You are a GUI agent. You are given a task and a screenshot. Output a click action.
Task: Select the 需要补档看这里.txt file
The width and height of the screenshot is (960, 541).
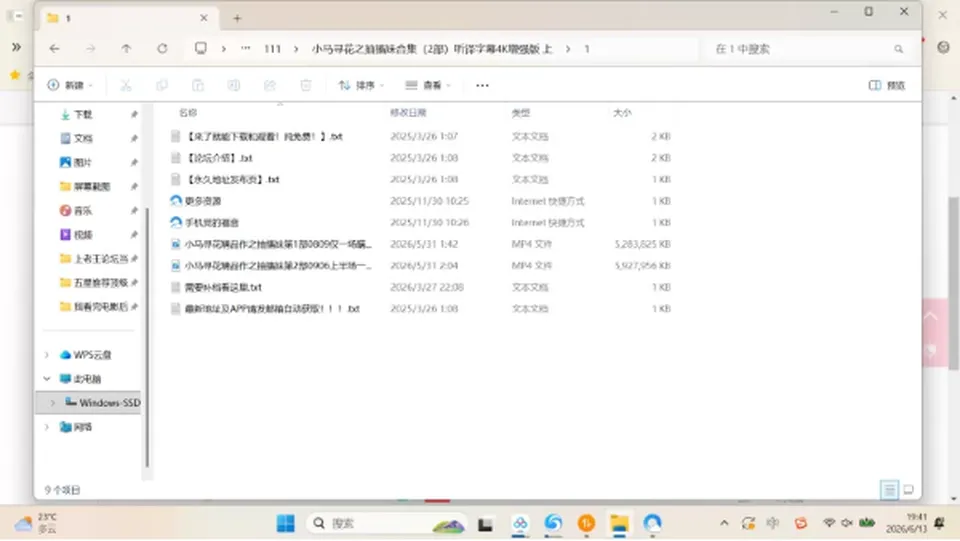point(223,287)
